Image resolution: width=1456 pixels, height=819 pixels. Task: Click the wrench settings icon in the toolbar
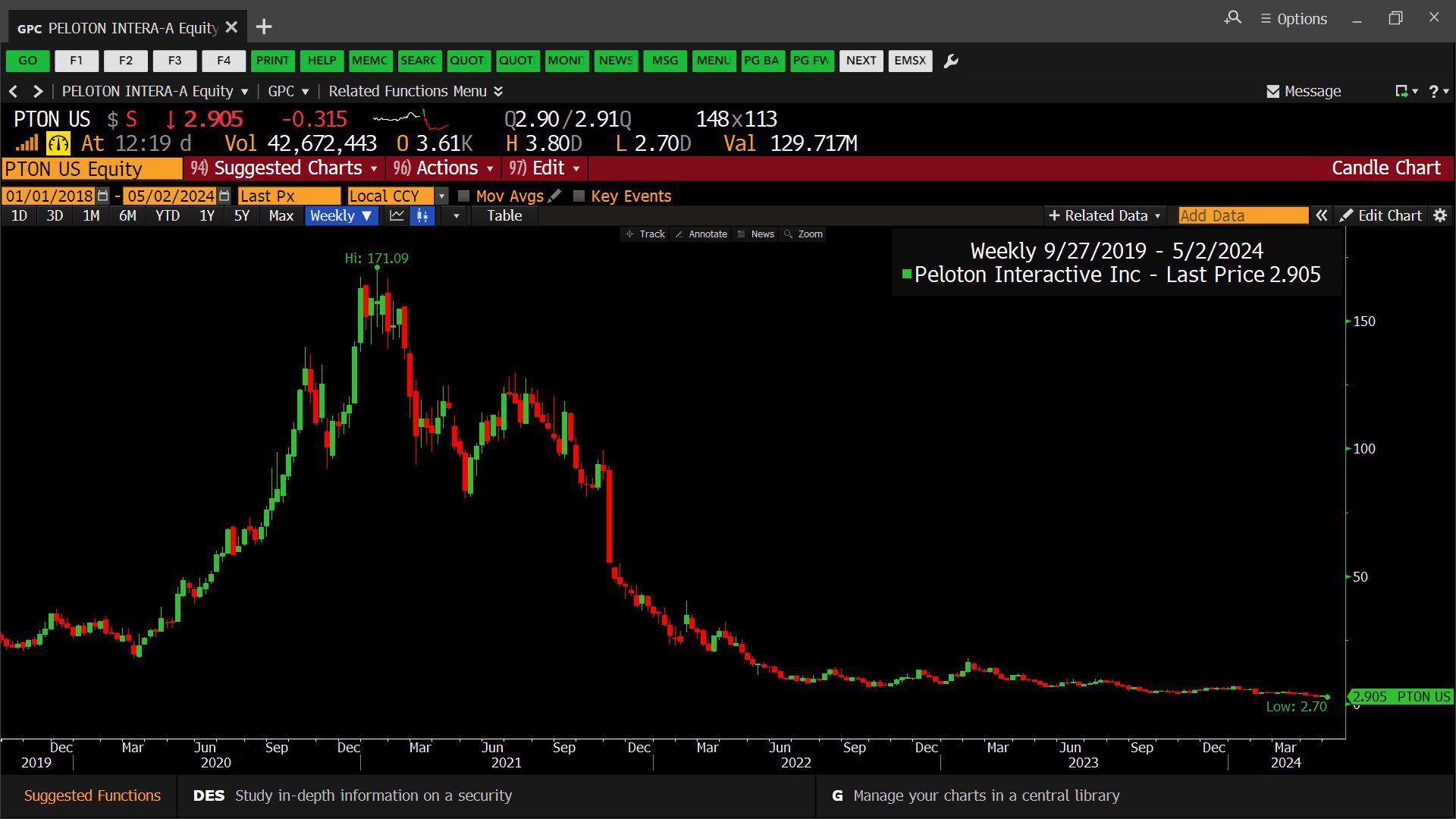[x=951, y=61]
